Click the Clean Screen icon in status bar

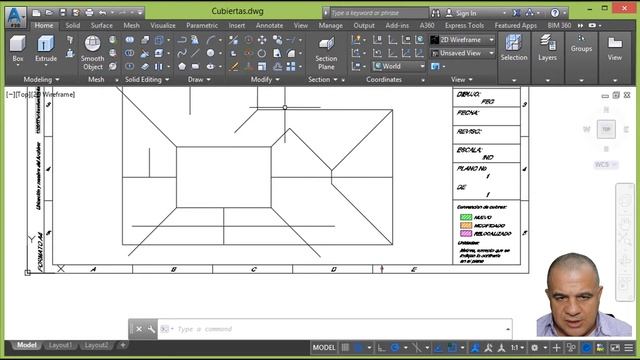click(x=615, y=348)
